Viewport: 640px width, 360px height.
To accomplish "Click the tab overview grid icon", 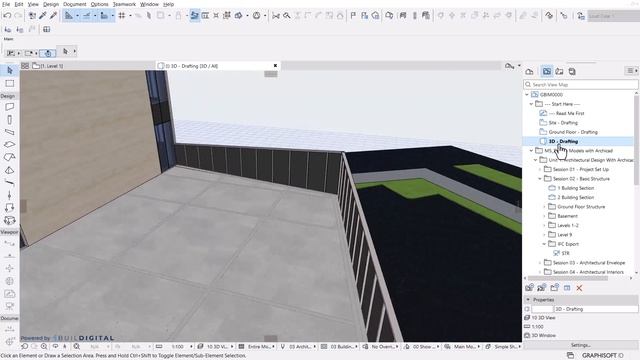I will click(25, 66).
